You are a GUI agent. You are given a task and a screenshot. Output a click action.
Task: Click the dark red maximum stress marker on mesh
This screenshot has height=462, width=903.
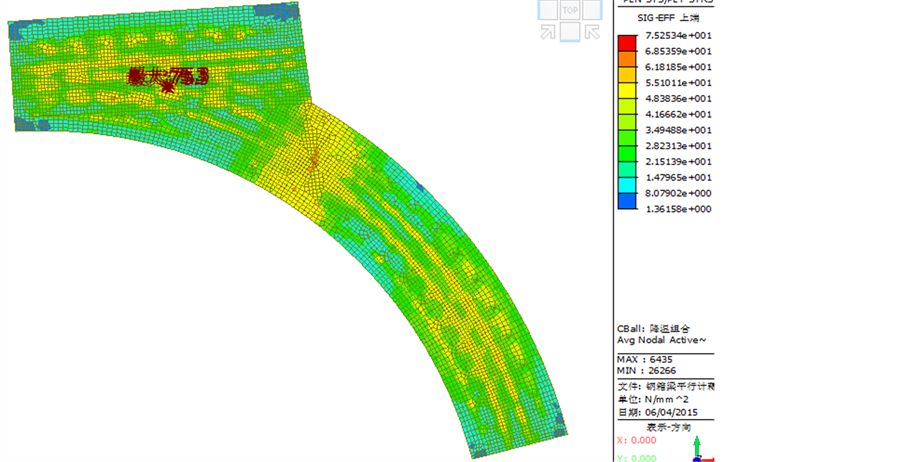(167, 86)
